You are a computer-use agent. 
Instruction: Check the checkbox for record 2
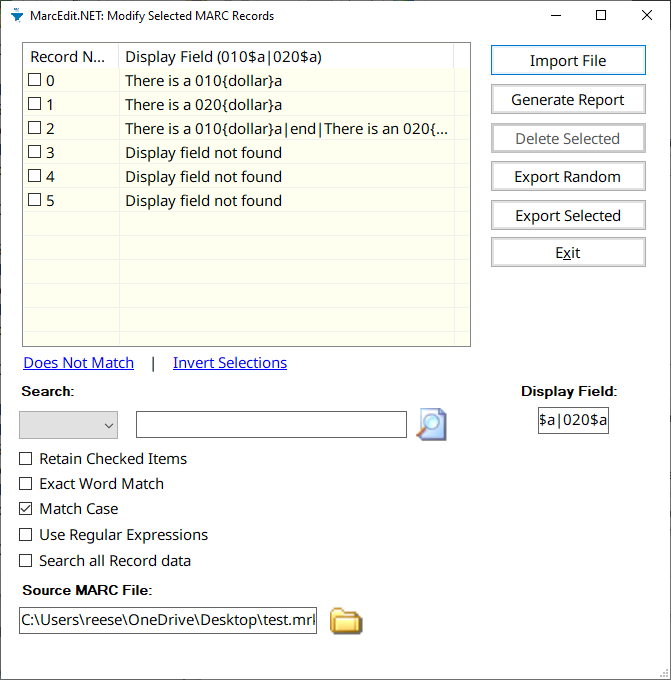point(34,128)
